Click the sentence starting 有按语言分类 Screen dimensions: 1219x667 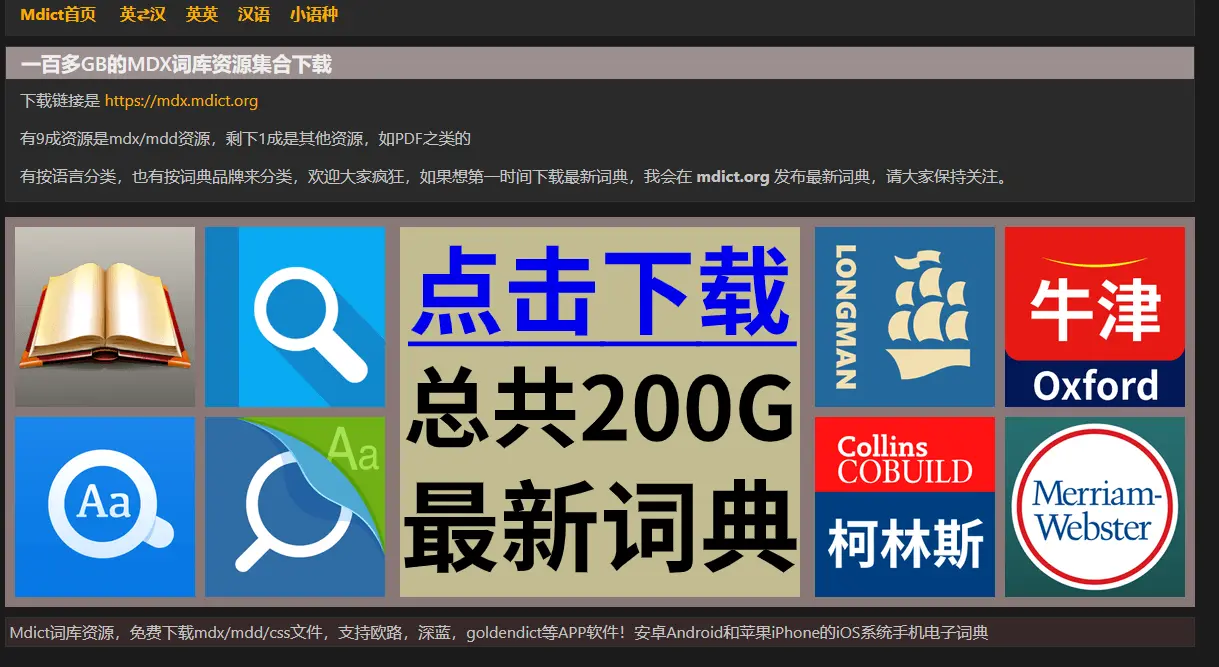click(x=516, y=177)
